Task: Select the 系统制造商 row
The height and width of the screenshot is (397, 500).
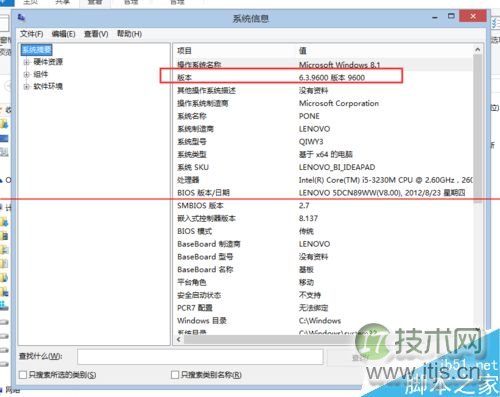Action: click(323, 129)
